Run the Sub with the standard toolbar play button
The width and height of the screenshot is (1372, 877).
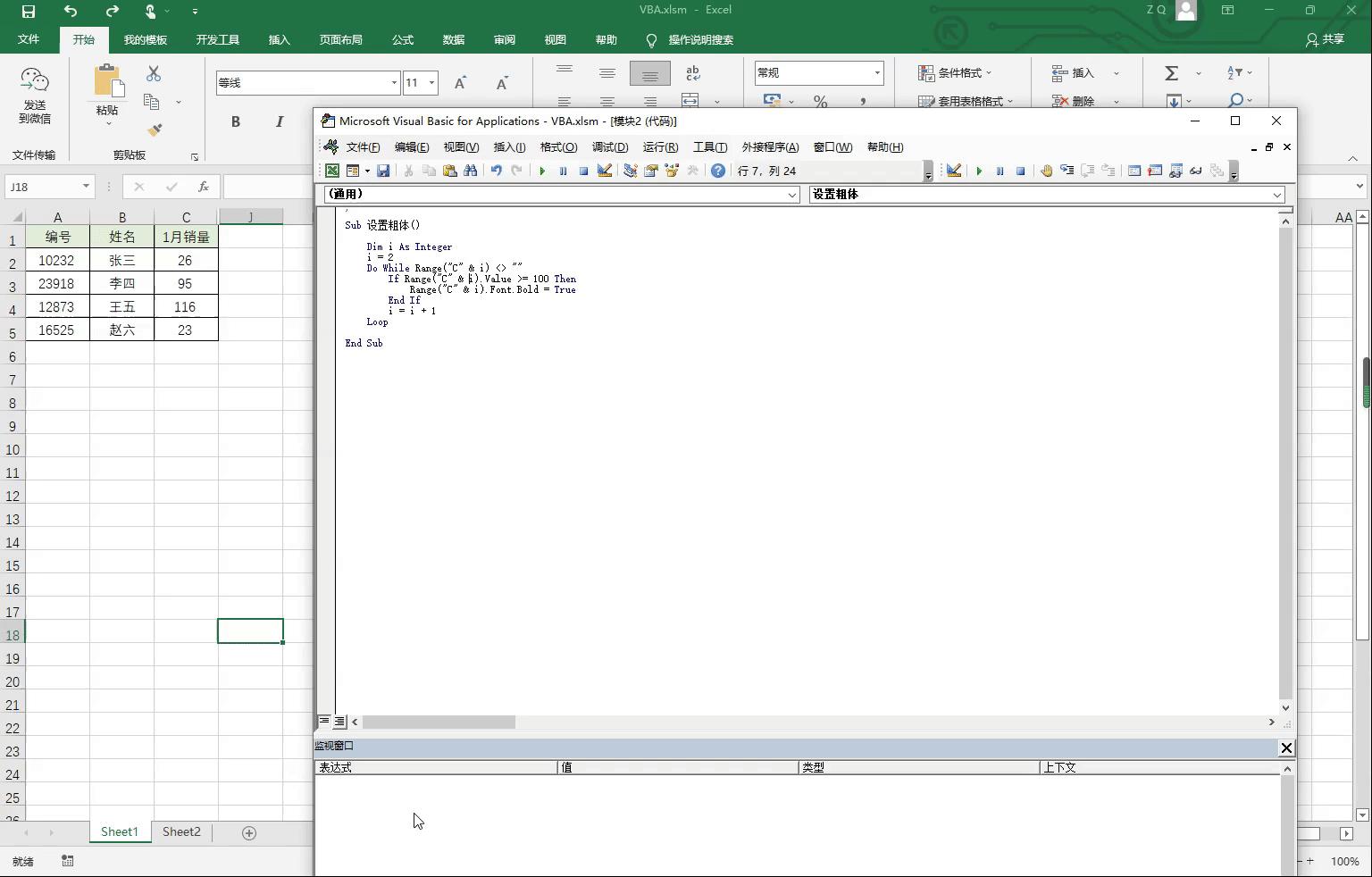point(542,171)
